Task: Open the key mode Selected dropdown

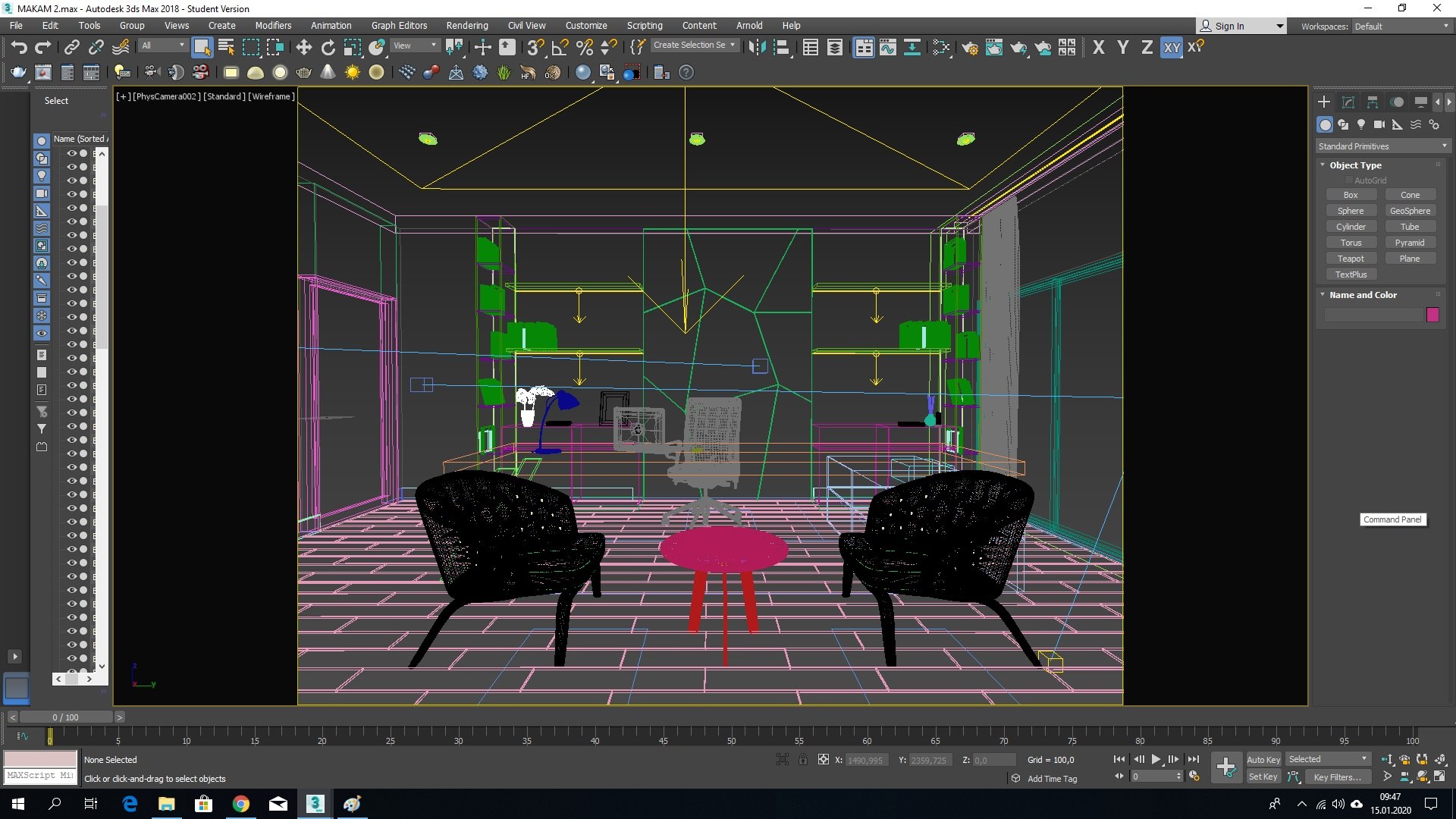Action: pyautogui.click(x=1328, y=759)
